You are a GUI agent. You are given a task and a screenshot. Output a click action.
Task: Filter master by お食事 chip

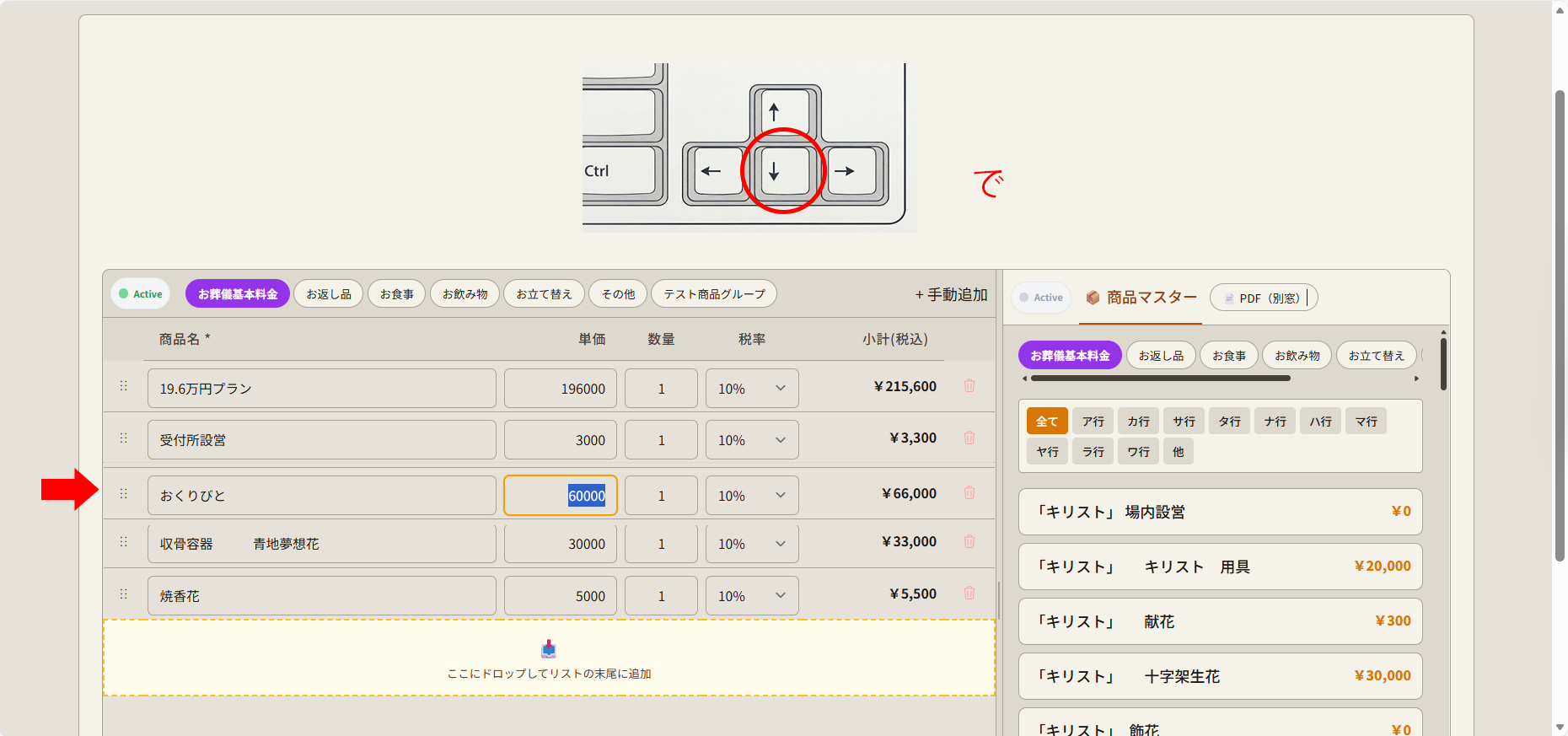point(1229,356)
